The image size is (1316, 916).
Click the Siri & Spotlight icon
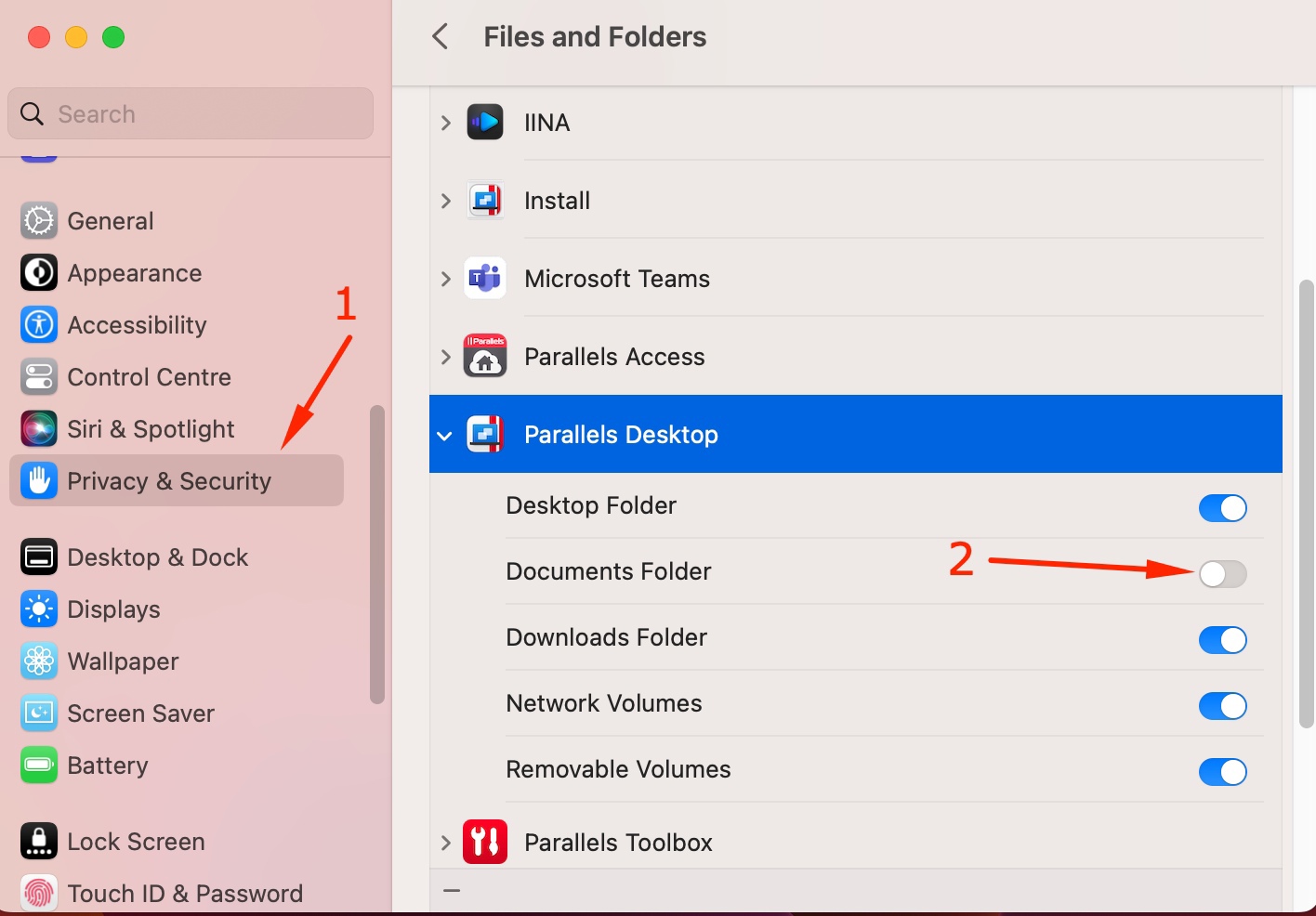(39, 429)
